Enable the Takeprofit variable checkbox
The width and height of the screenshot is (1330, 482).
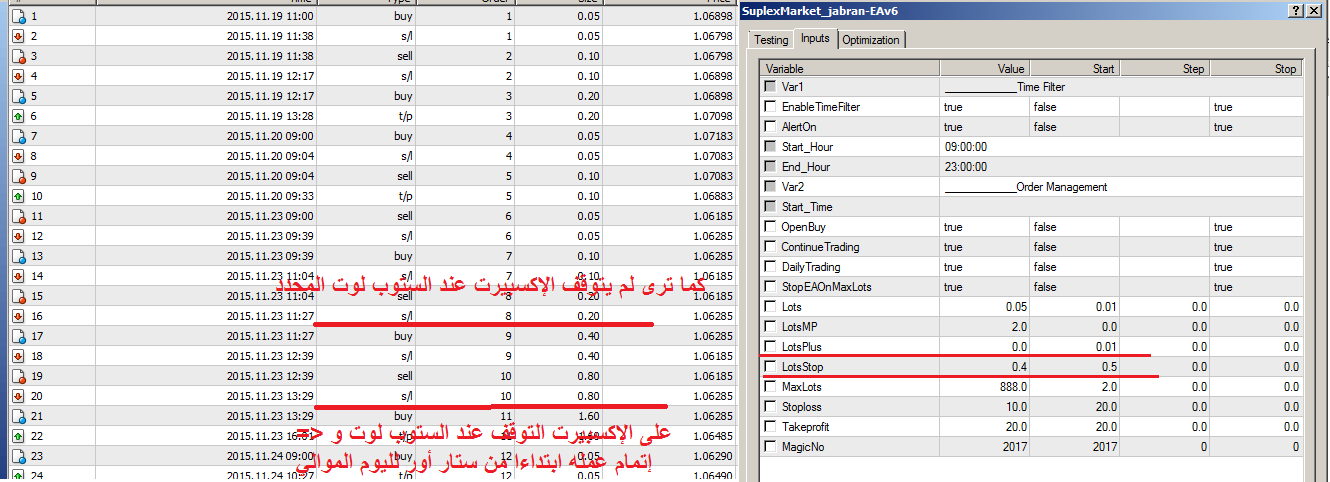(770, 427)
